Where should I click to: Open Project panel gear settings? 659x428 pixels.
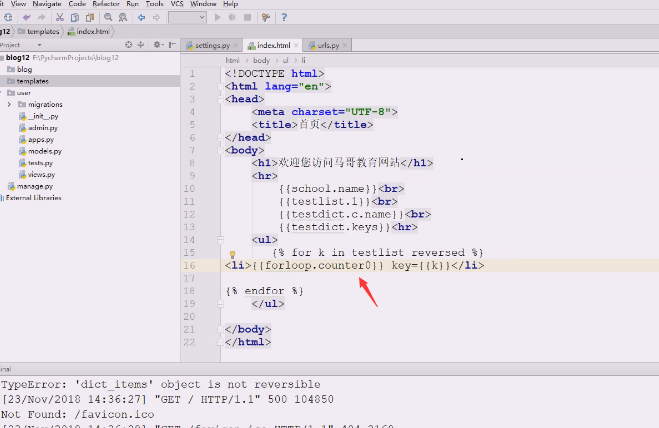[158, 45]
